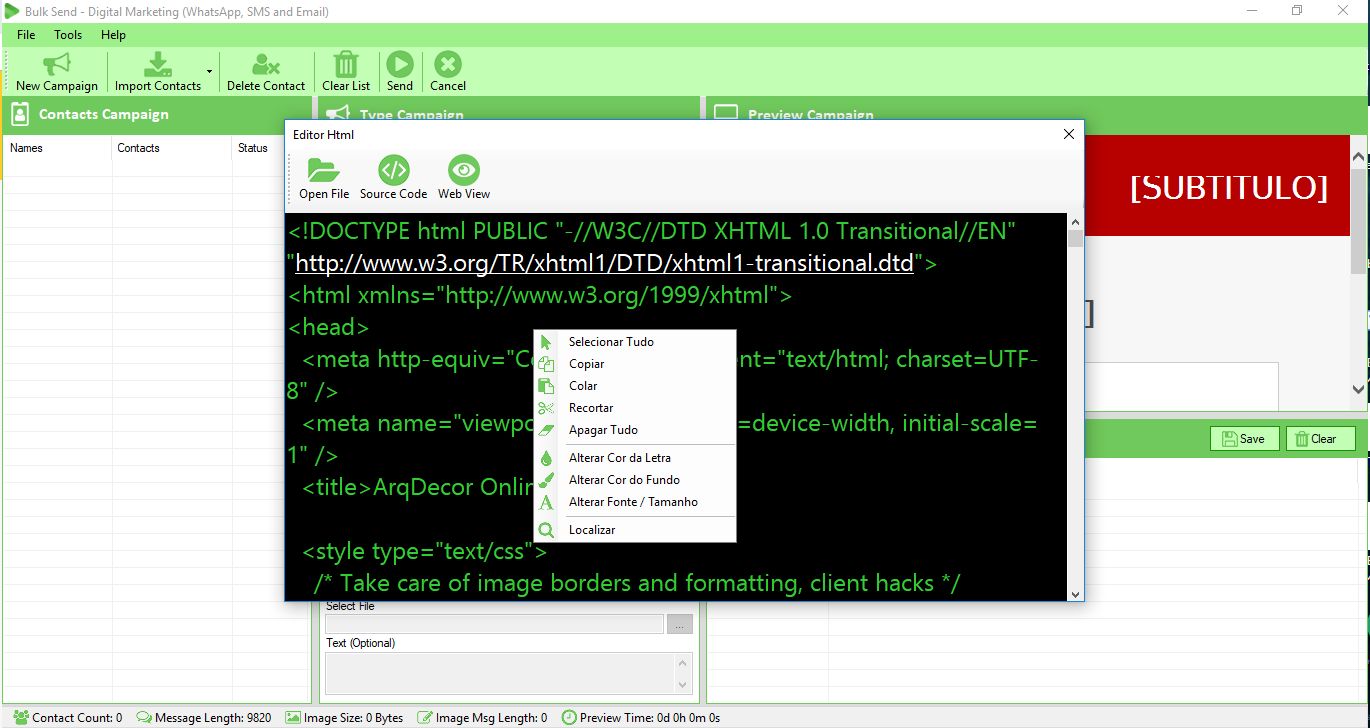Click the Send play icon
The width and height of the screenshot is (1370, 728).
pyautogui.click(x=400, y=65)
